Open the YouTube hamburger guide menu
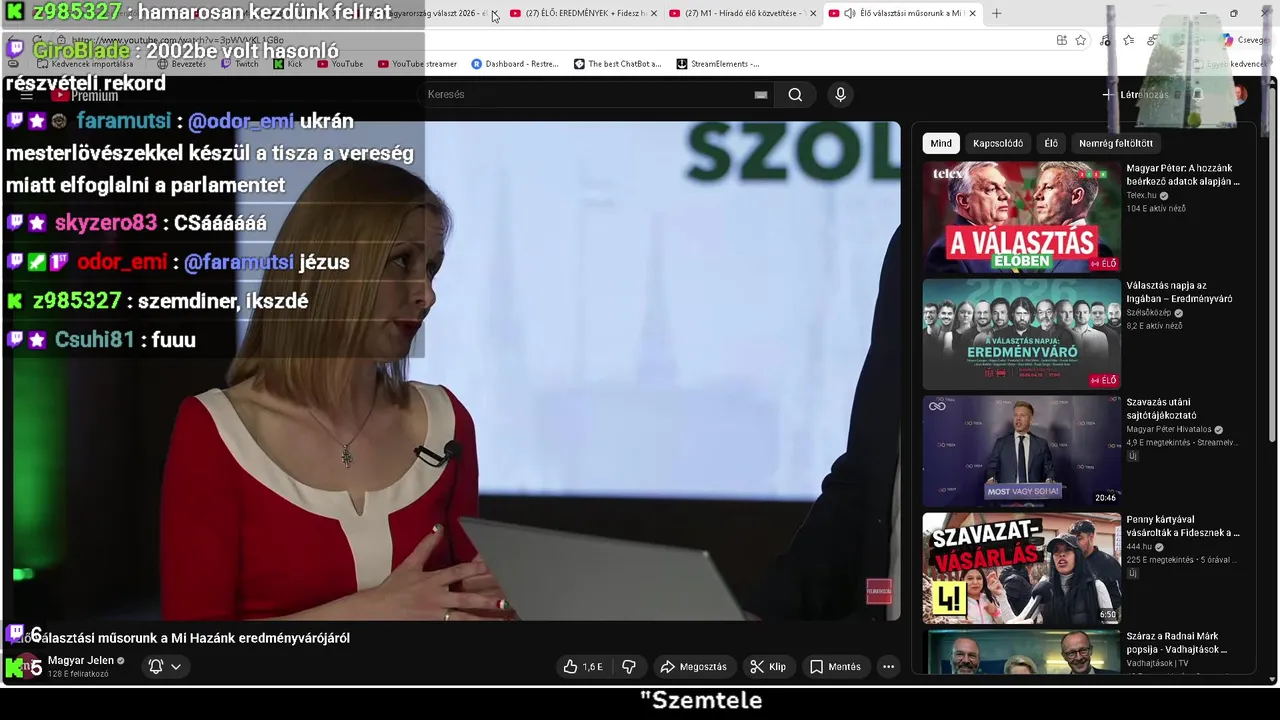 click(x=27, y=95)
